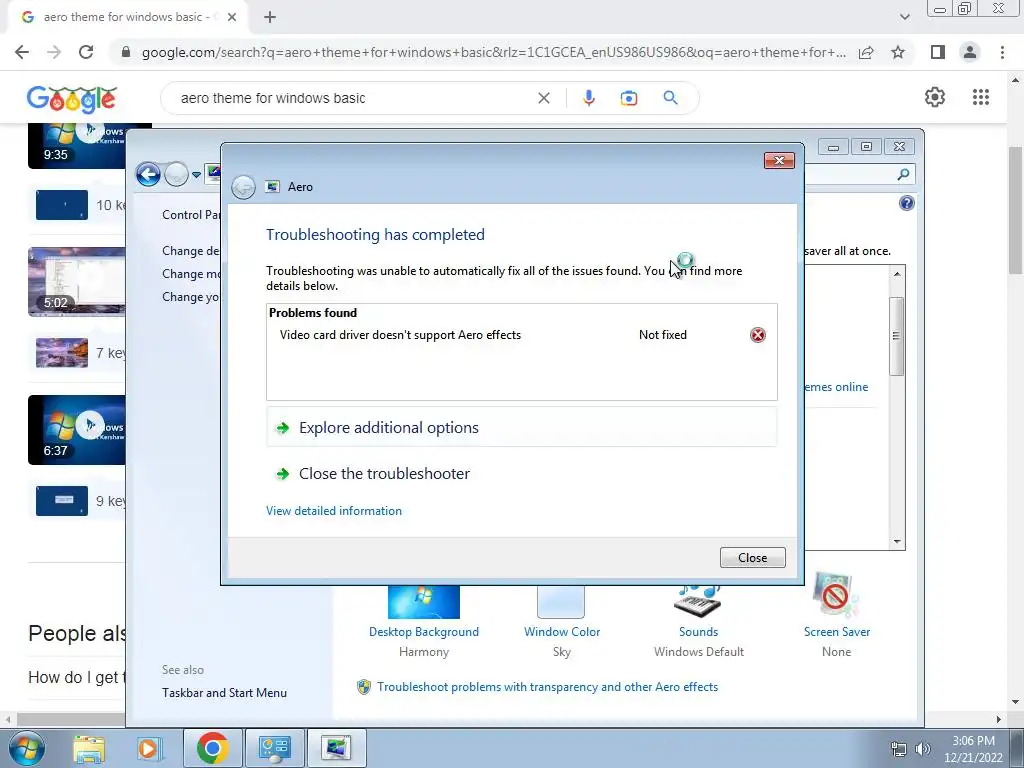The image size is (1024, 768).
Task: Click the Chrome address bar URL
Action: pos(494,52)
